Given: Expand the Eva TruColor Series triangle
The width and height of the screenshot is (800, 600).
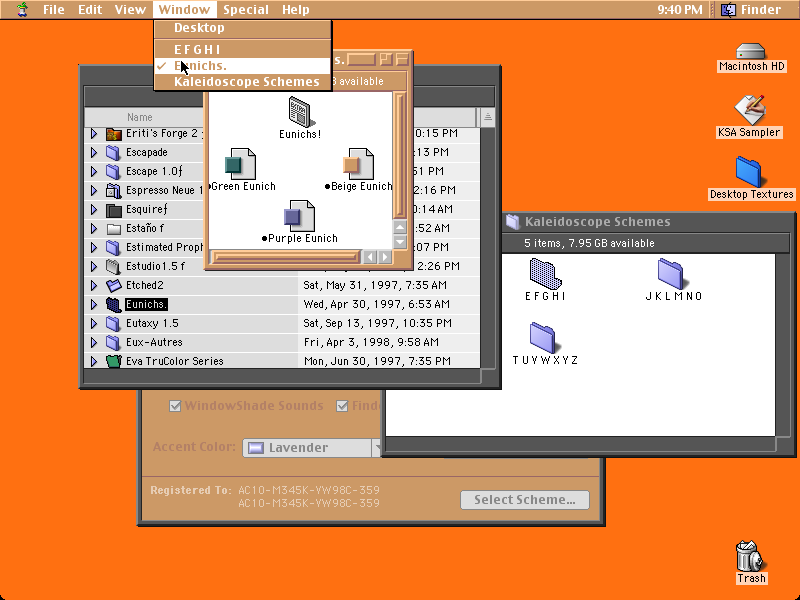Looking at the screenshot, I should [x=94, y=361].
